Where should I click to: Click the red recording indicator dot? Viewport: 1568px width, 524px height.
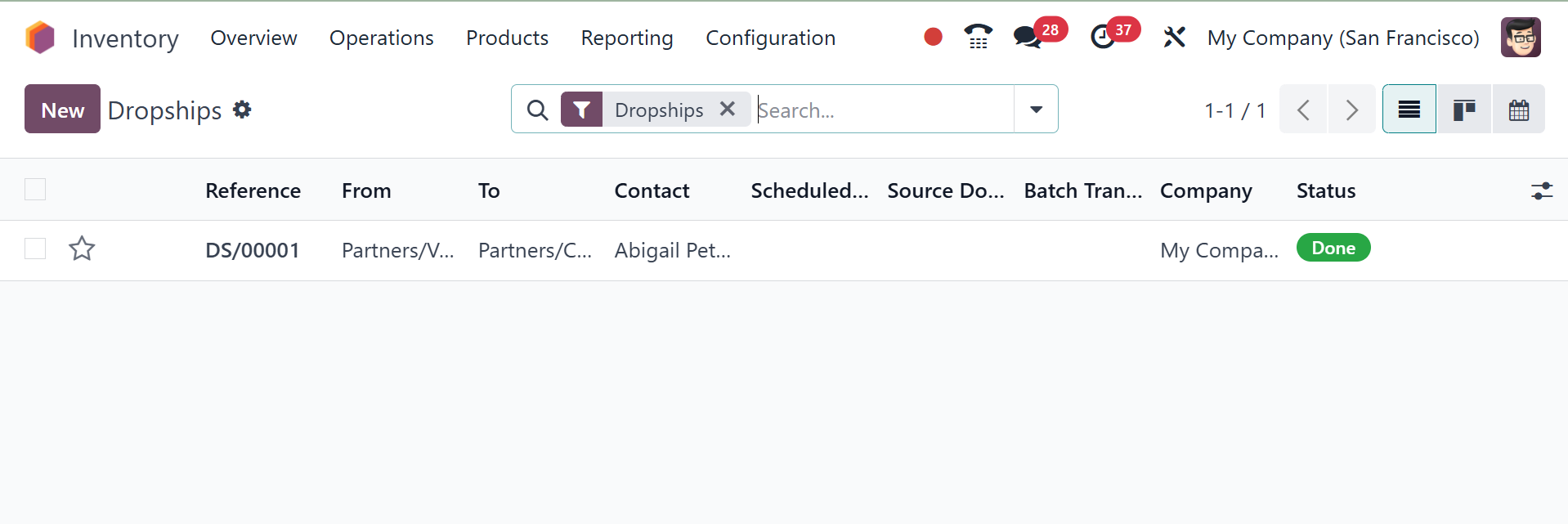pyautogui.click(x=933, y=37)
